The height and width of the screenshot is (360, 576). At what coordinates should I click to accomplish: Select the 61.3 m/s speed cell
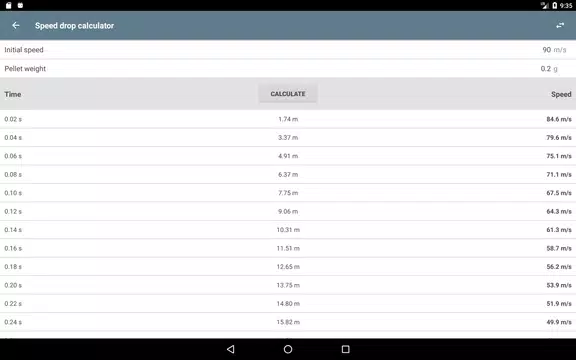click(x=559, y=230)
